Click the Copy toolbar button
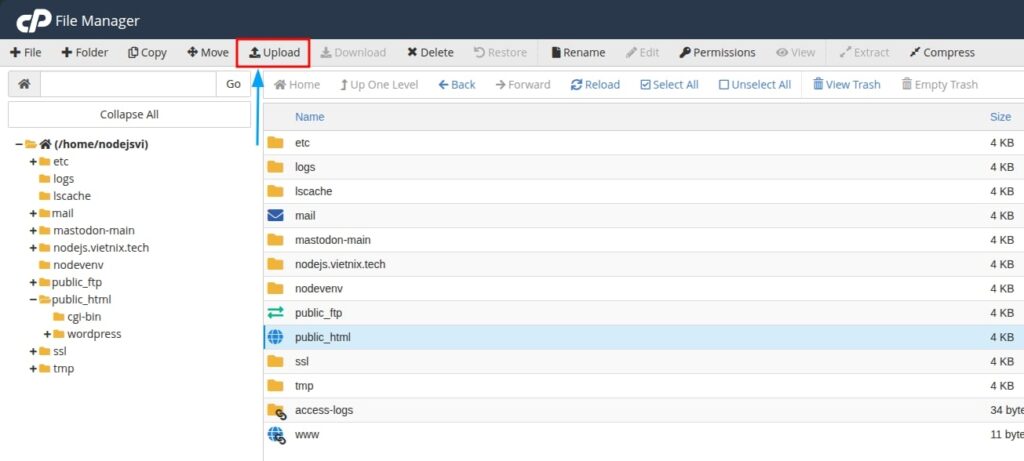1024x461 pixels. pos(147,53)
